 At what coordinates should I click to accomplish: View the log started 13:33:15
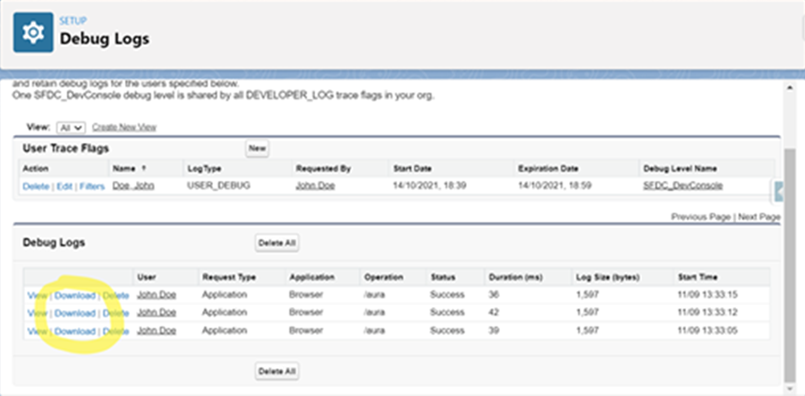click(x=37, y=295)
